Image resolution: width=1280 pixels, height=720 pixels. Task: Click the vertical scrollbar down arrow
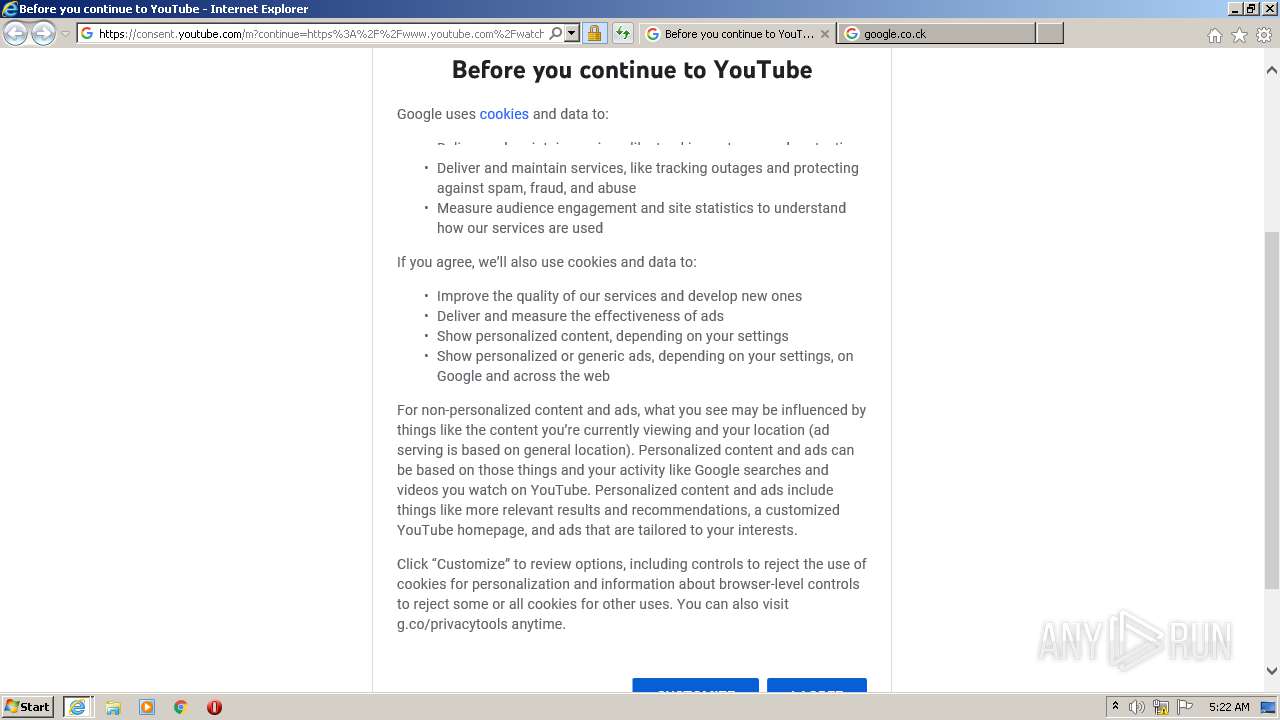1272,671
